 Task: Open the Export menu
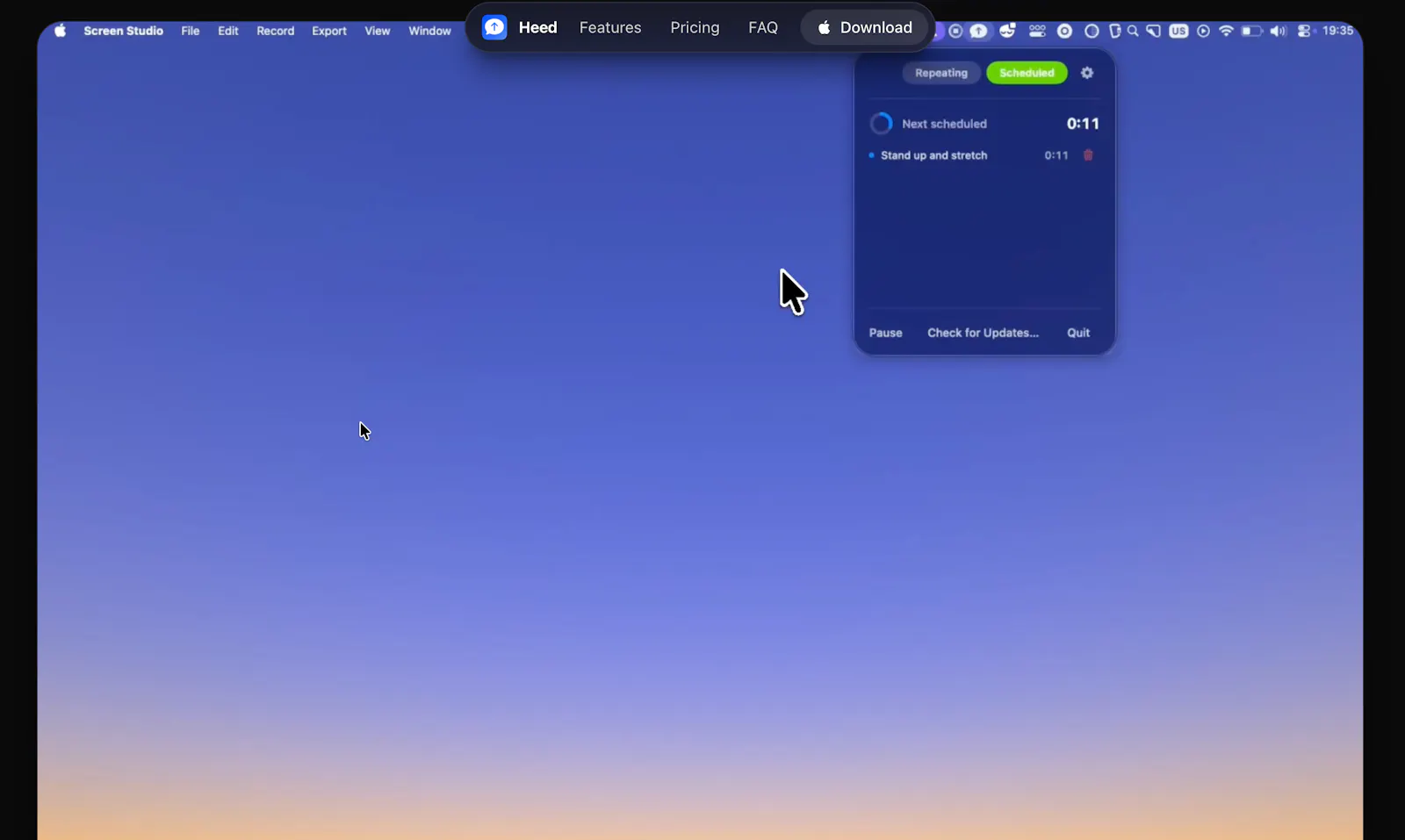coord(329,31)
